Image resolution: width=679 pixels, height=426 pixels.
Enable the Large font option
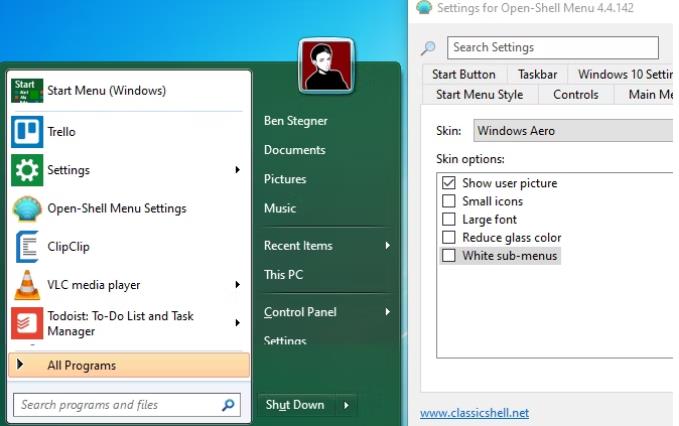point(449,219)
